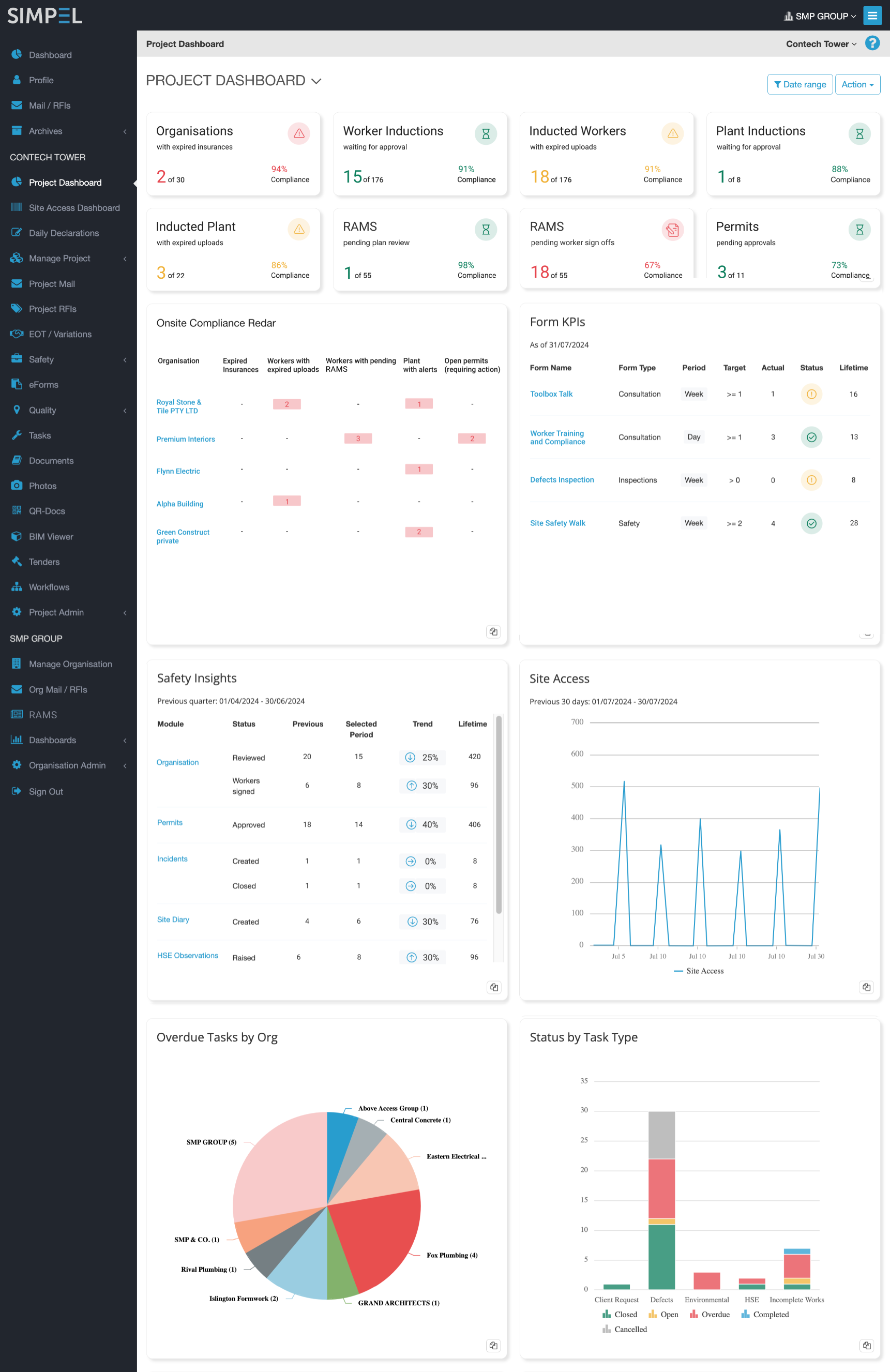This screenshot has height=1372, width=890.
Task: Click copy icon in Overdue Tasks by Org card
Action: [x=493, y=1345]
